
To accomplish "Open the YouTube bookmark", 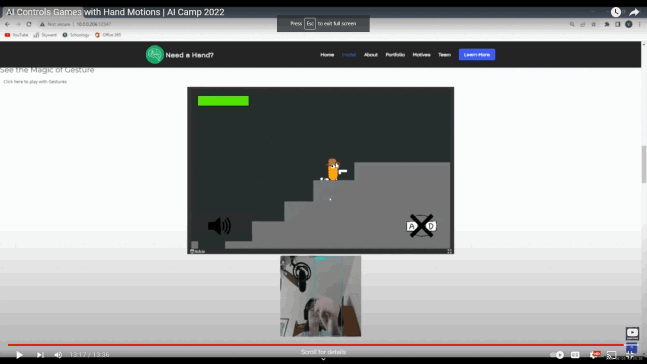I will [x=17, y=35].
